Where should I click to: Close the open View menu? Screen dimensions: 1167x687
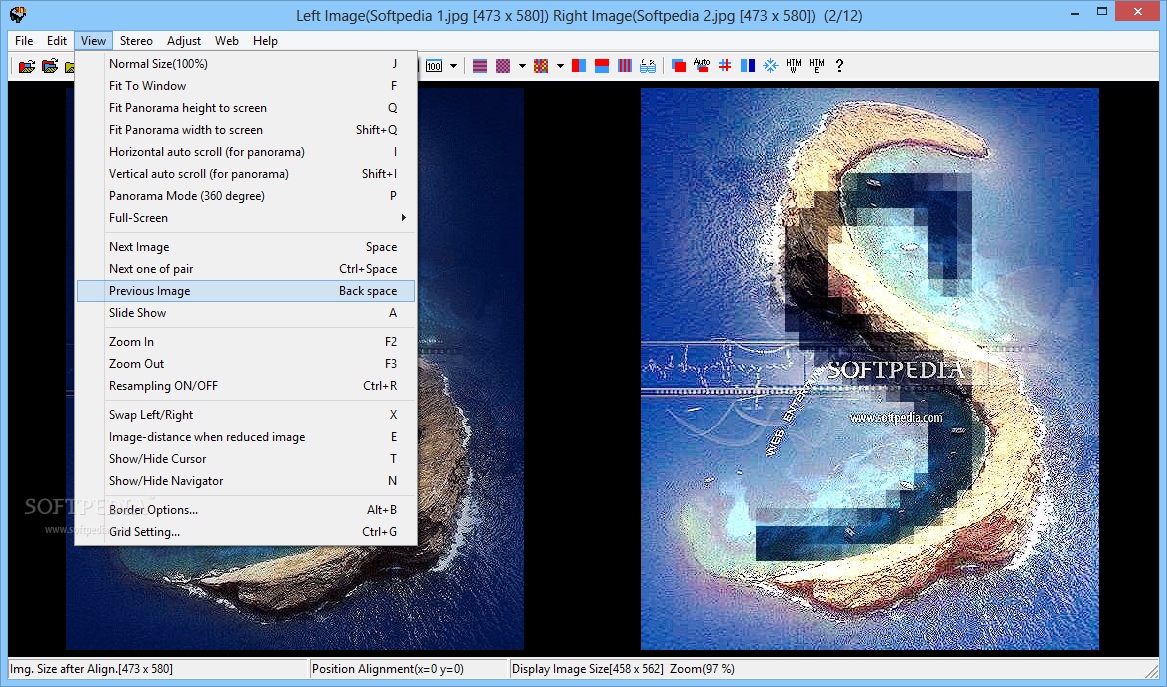pyautogui.click(x=93, y=41)
